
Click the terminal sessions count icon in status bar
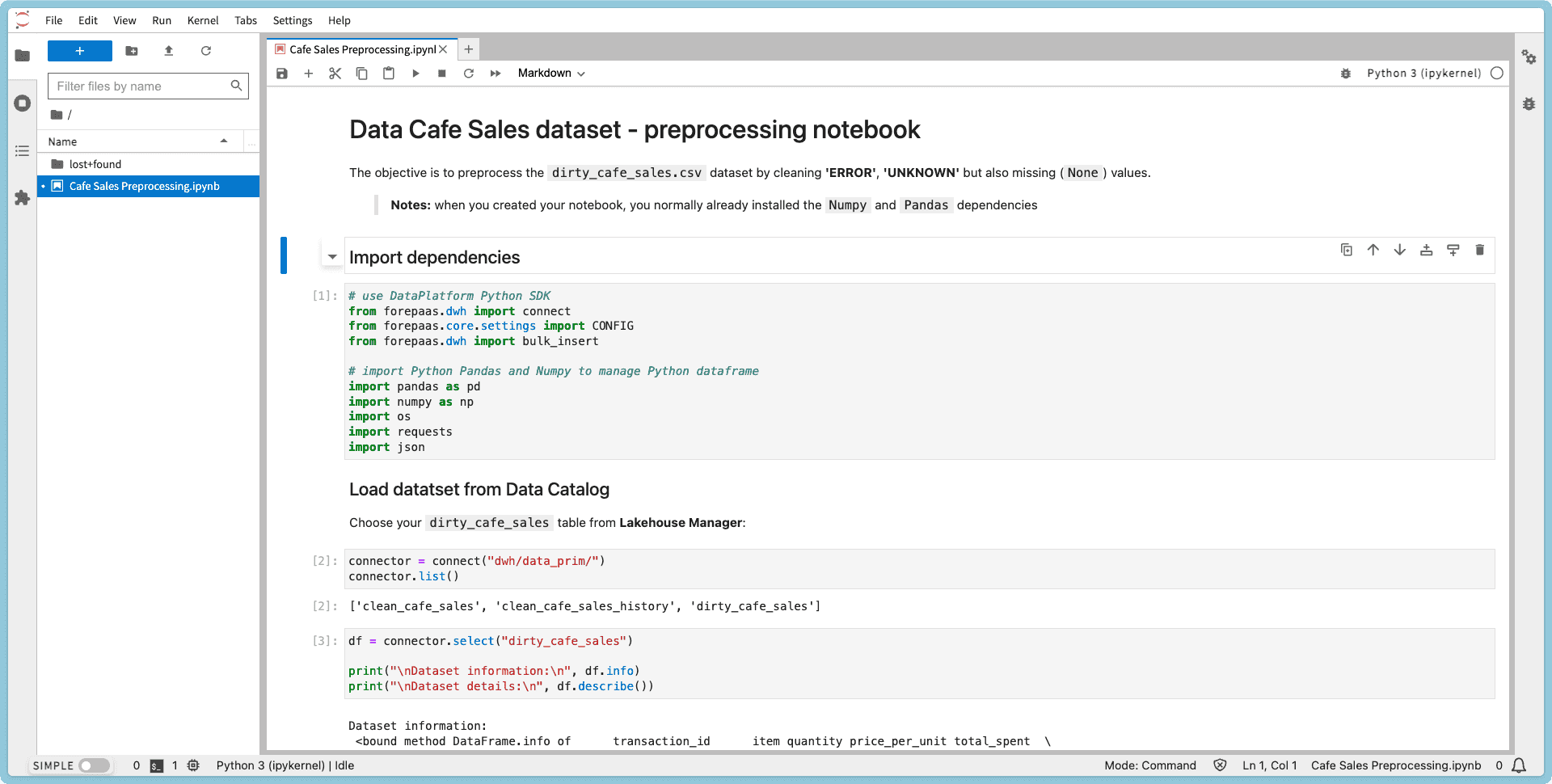coord(157,765)
